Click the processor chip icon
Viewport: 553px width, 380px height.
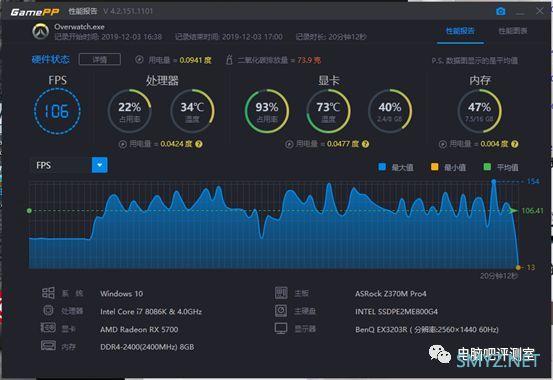pyautogui.click(x=48, y=310)
